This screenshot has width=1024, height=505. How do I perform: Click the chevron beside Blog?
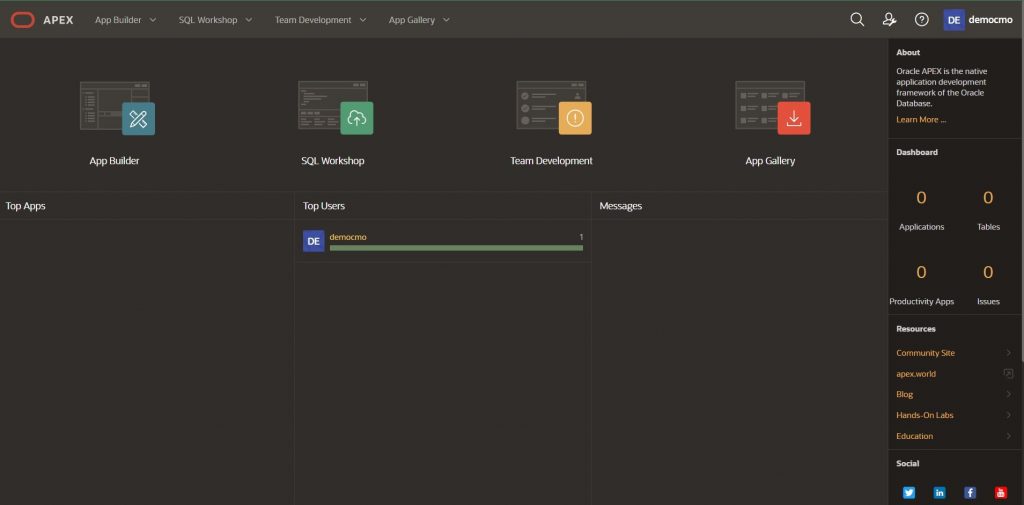point(1008,395)
